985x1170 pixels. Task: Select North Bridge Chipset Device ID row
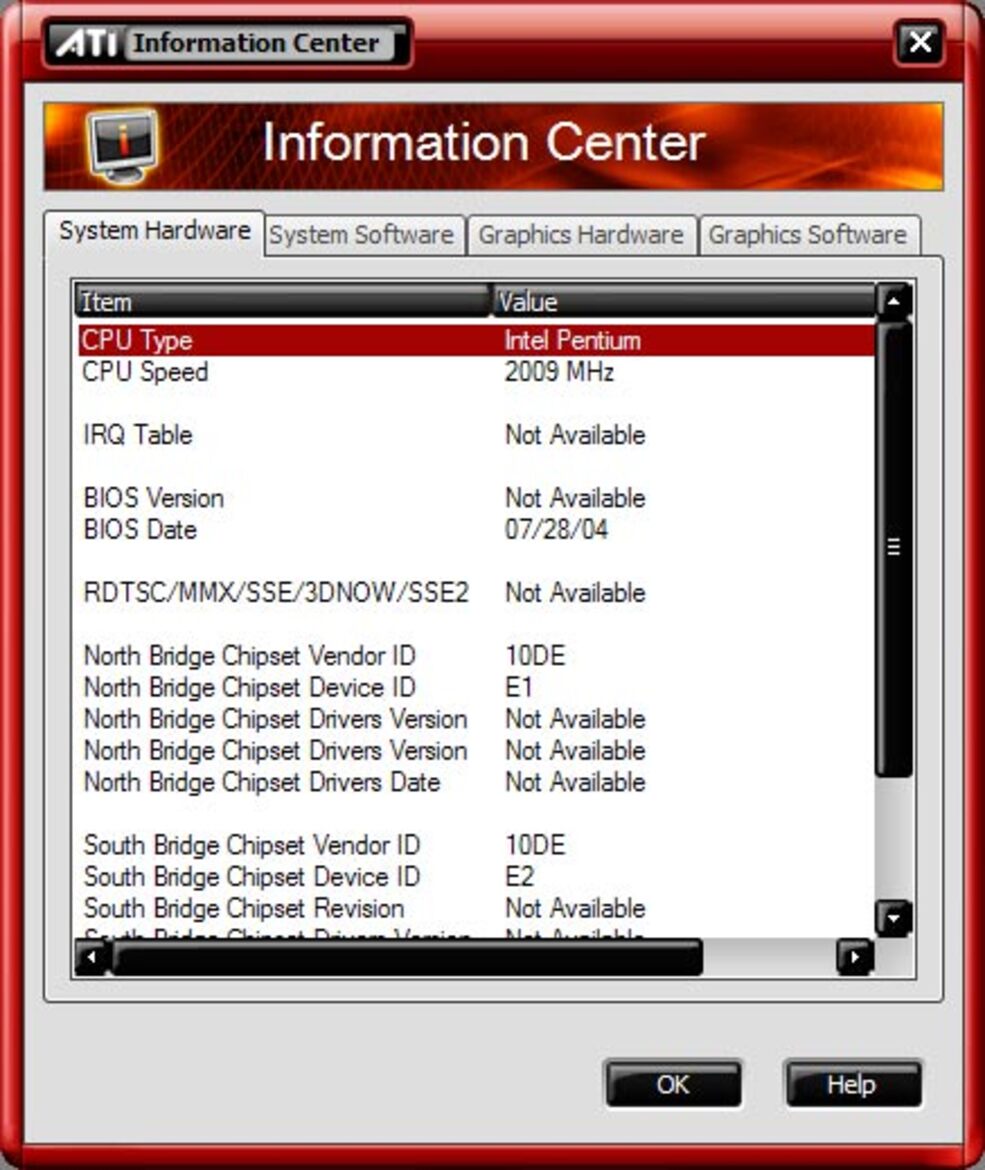(476, 687)
